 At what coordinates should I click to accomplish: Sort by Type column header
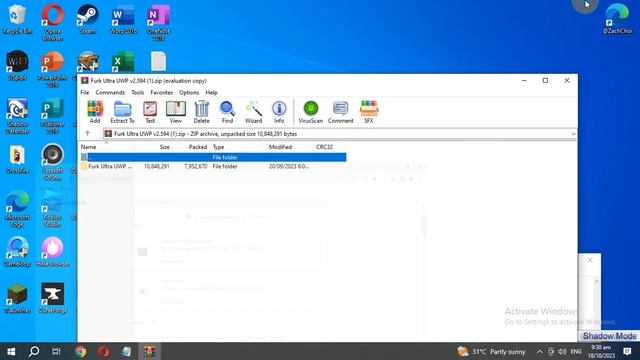click(x=218, y=147)
